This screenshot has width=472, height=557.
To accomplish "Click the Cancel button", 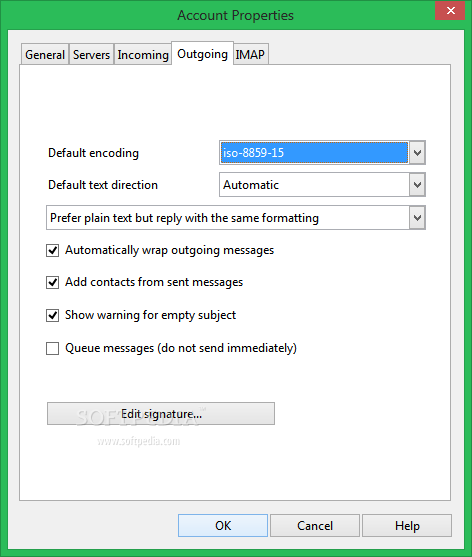I will click(x=315, y=525).
